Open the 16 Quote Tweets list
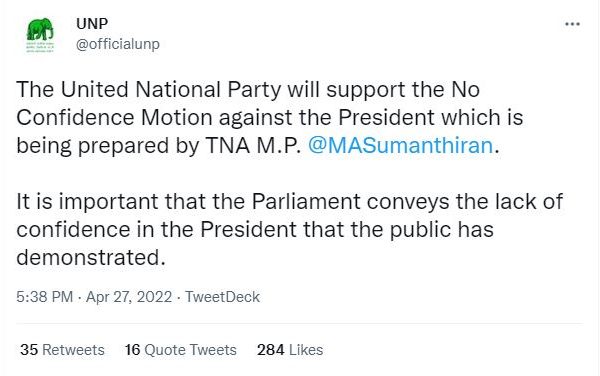 coord(181,350)
